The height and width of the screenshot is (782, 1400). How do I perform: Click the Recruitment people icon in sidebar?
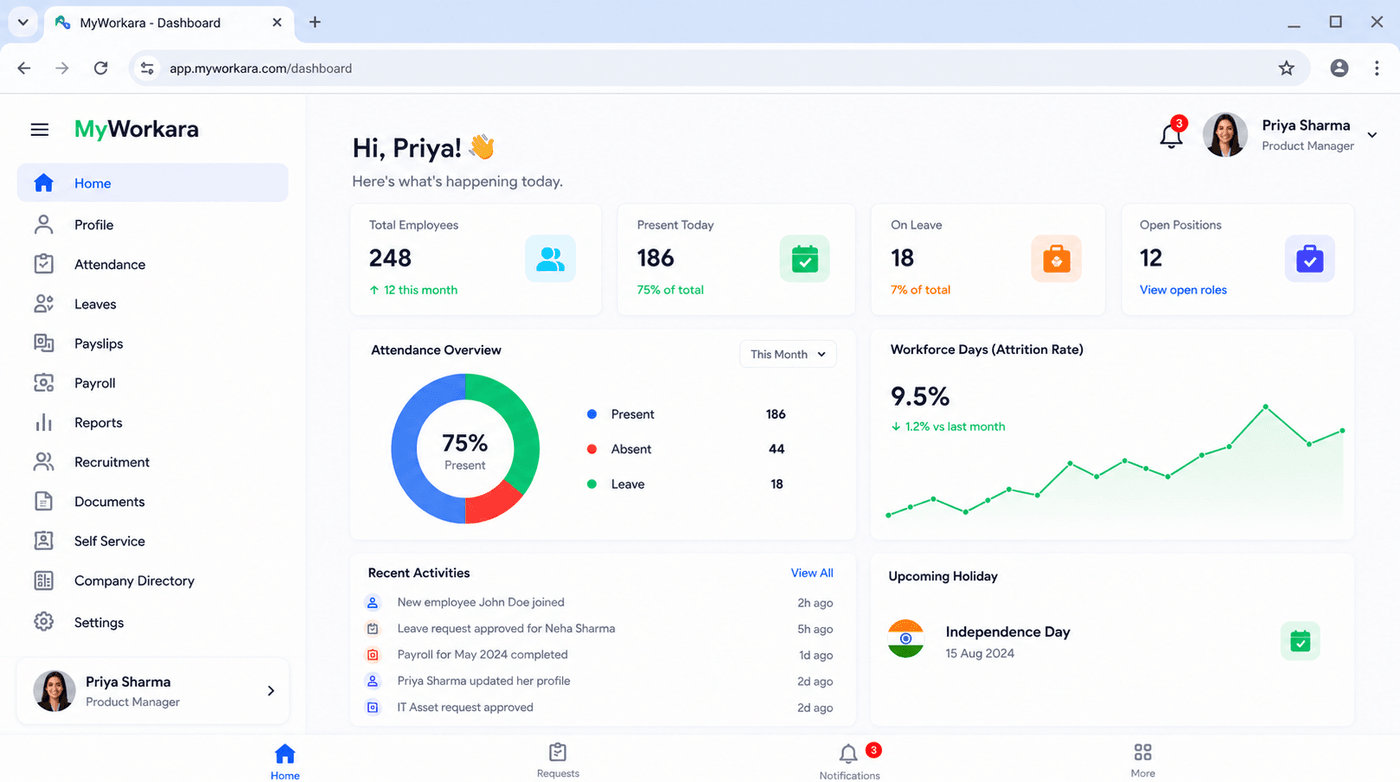43,462
